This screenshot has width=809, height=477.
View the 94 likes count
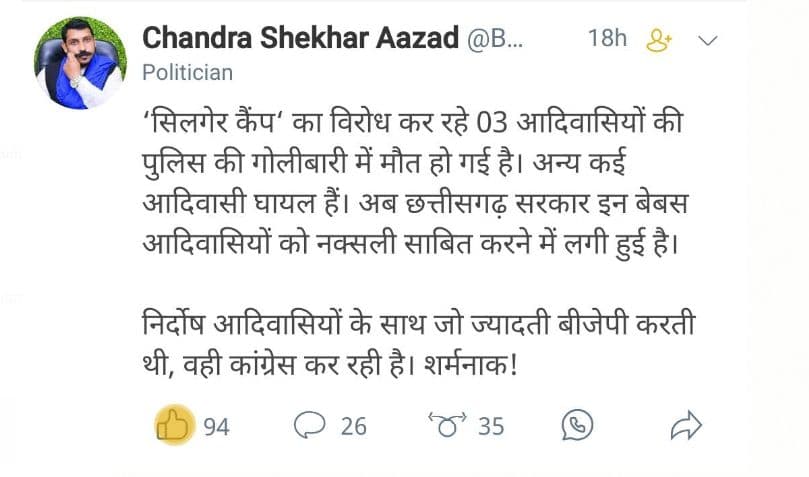click(217, 427)
